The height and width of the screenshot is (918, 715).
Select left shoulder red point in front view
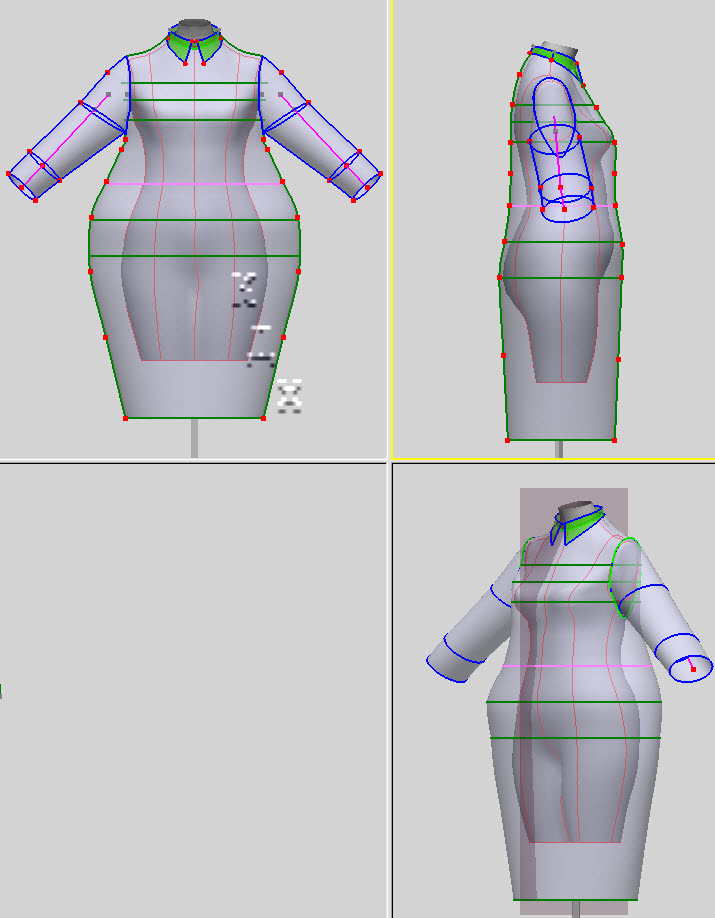click(x=108, y=73)
